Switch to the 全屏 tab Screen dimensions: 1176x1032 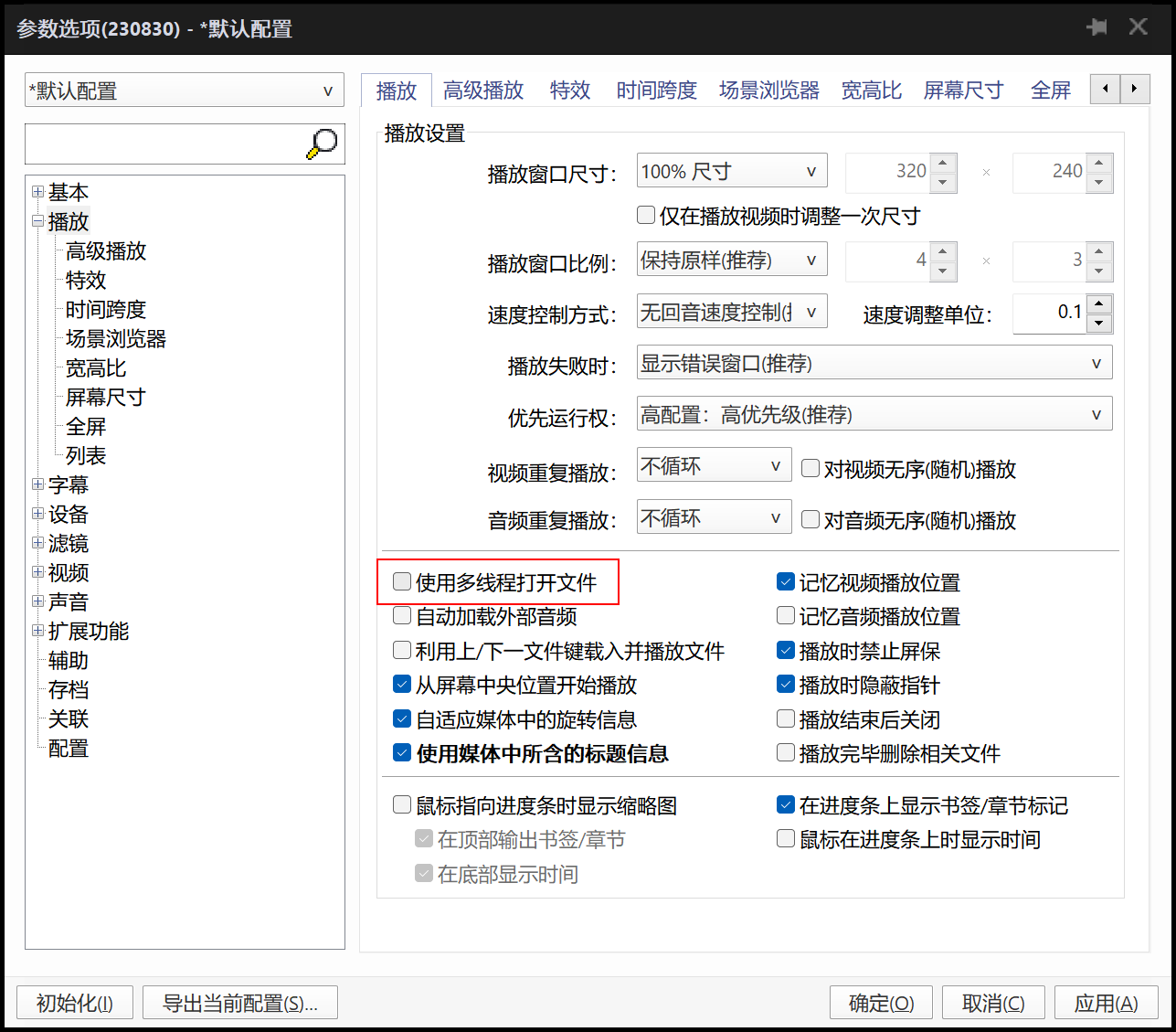[1050, 90]
